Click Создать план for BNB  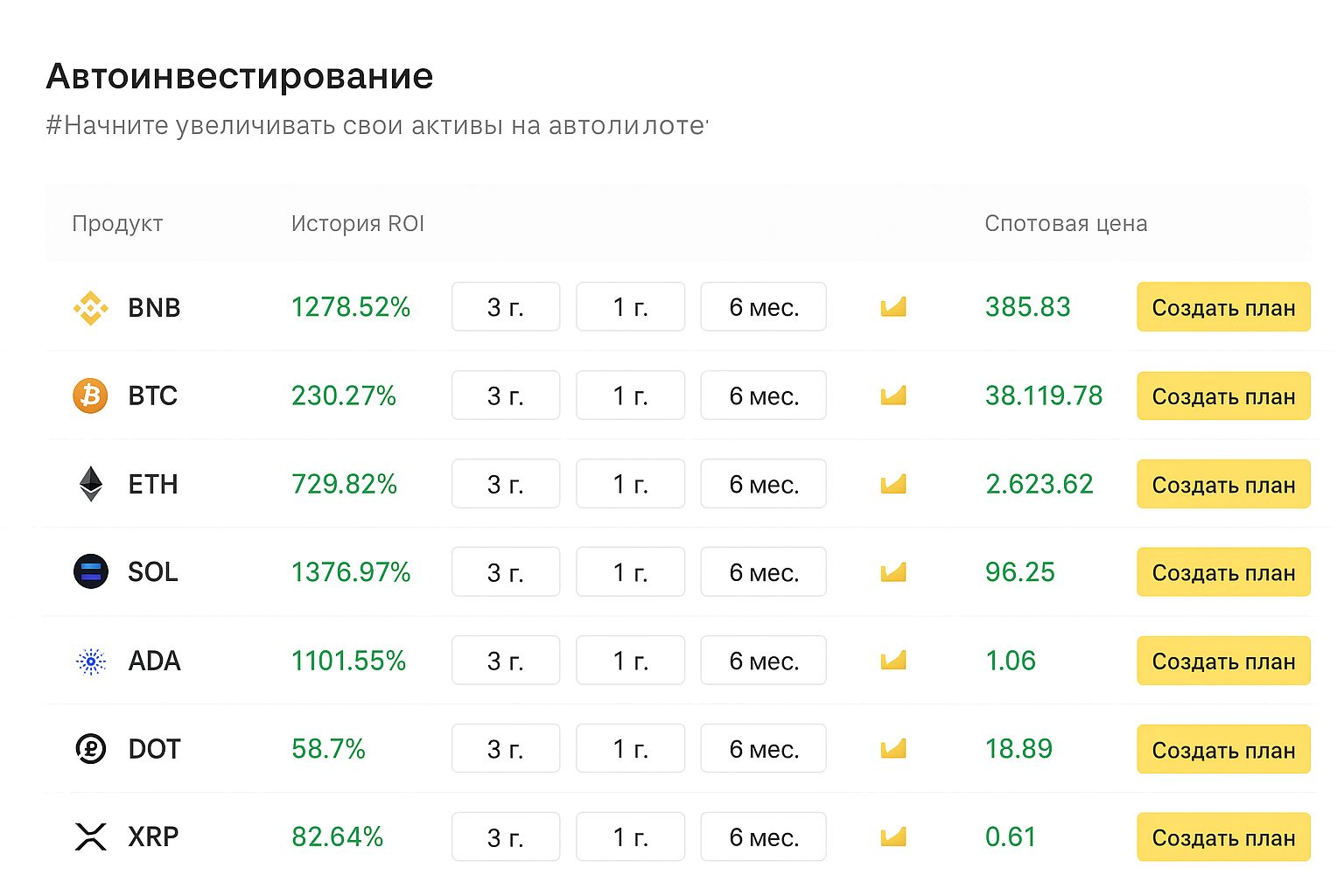click(1222, 307)
